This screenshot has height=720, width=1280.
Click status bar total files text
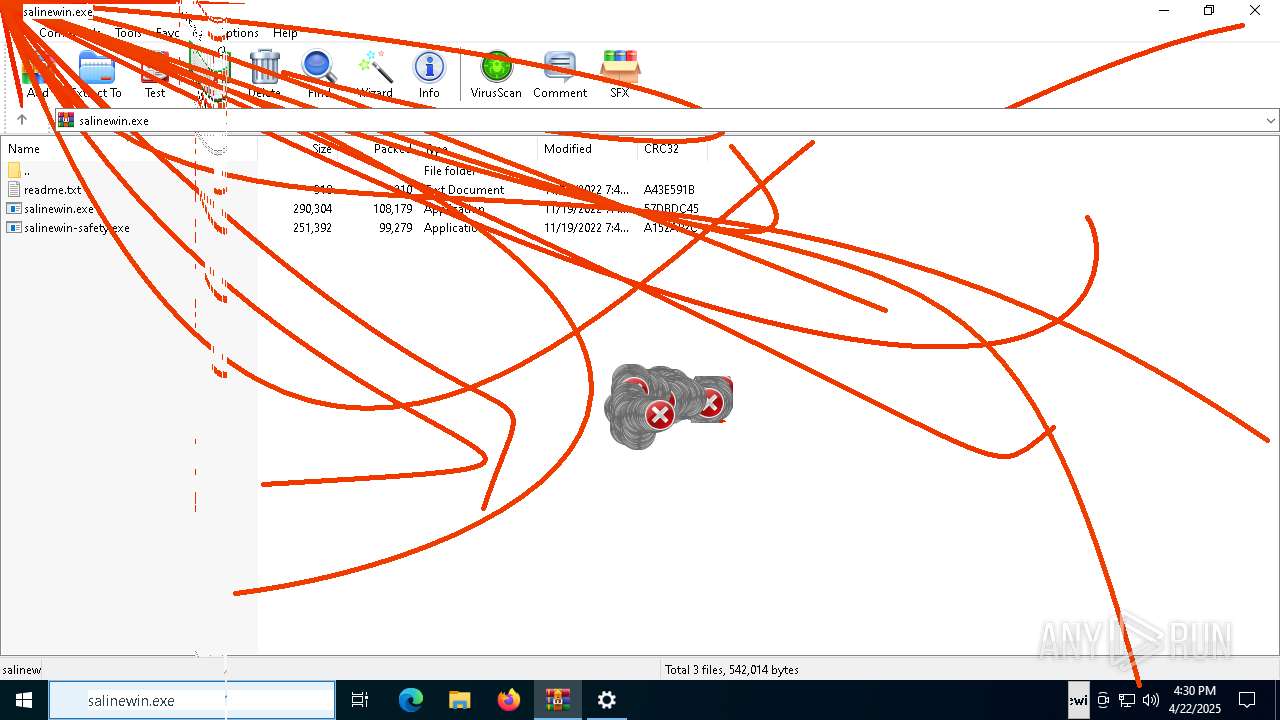(x=732, y=670)
